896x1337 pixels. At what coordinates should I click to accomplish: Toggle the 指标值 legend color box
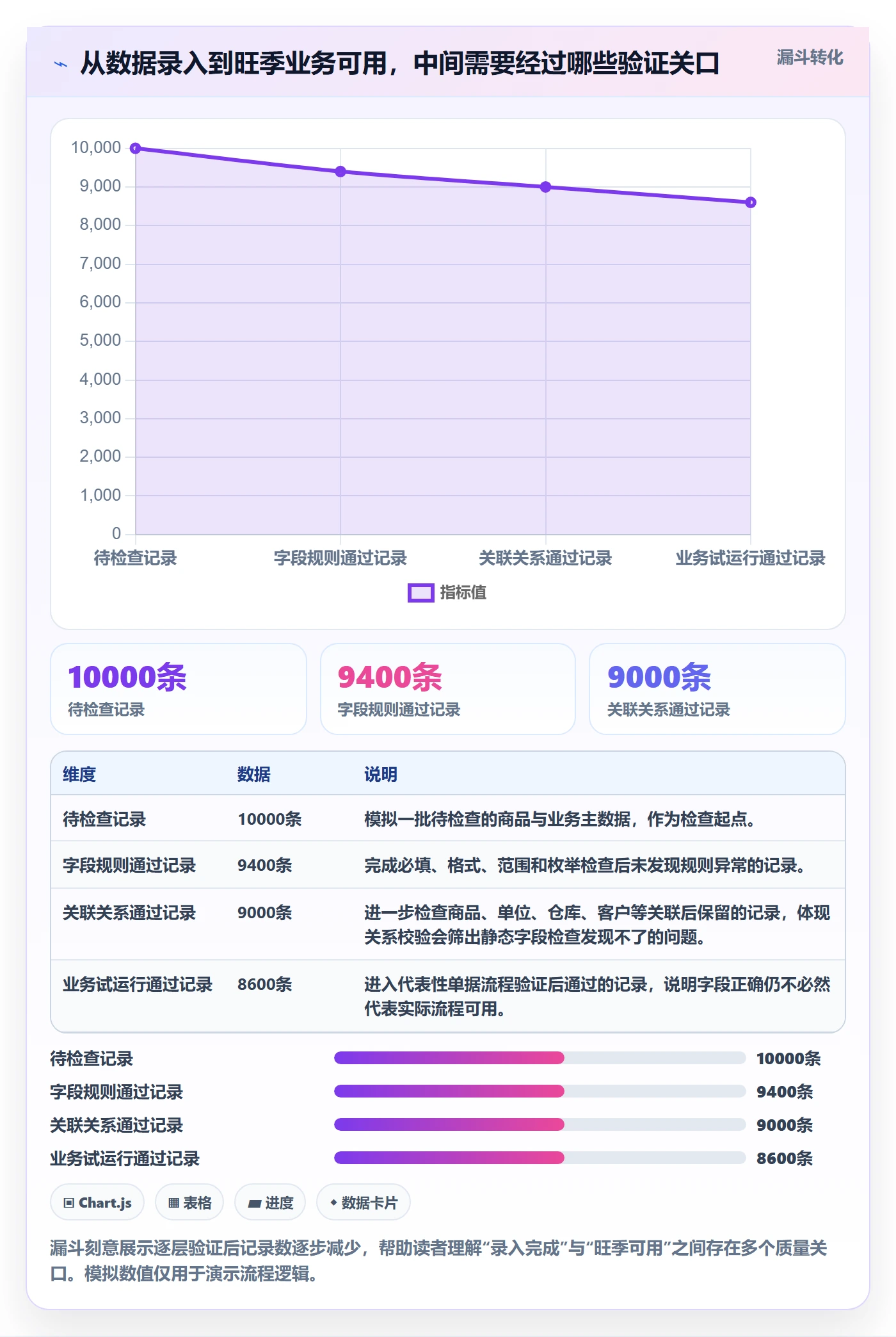(420, 593)
